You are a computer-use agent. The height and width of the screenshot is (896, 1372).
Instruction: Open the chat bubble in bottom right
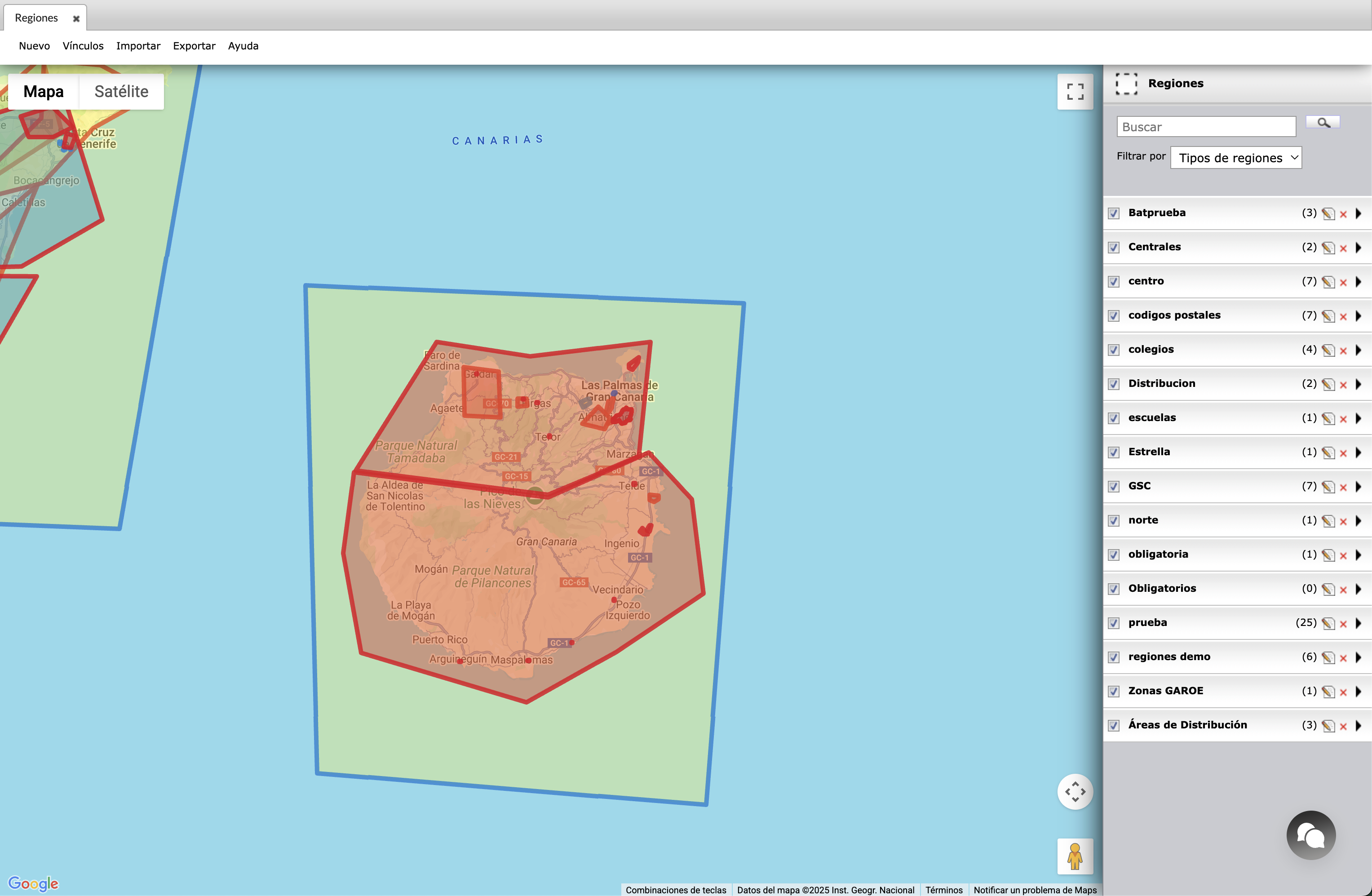[x=1310, y=835]
